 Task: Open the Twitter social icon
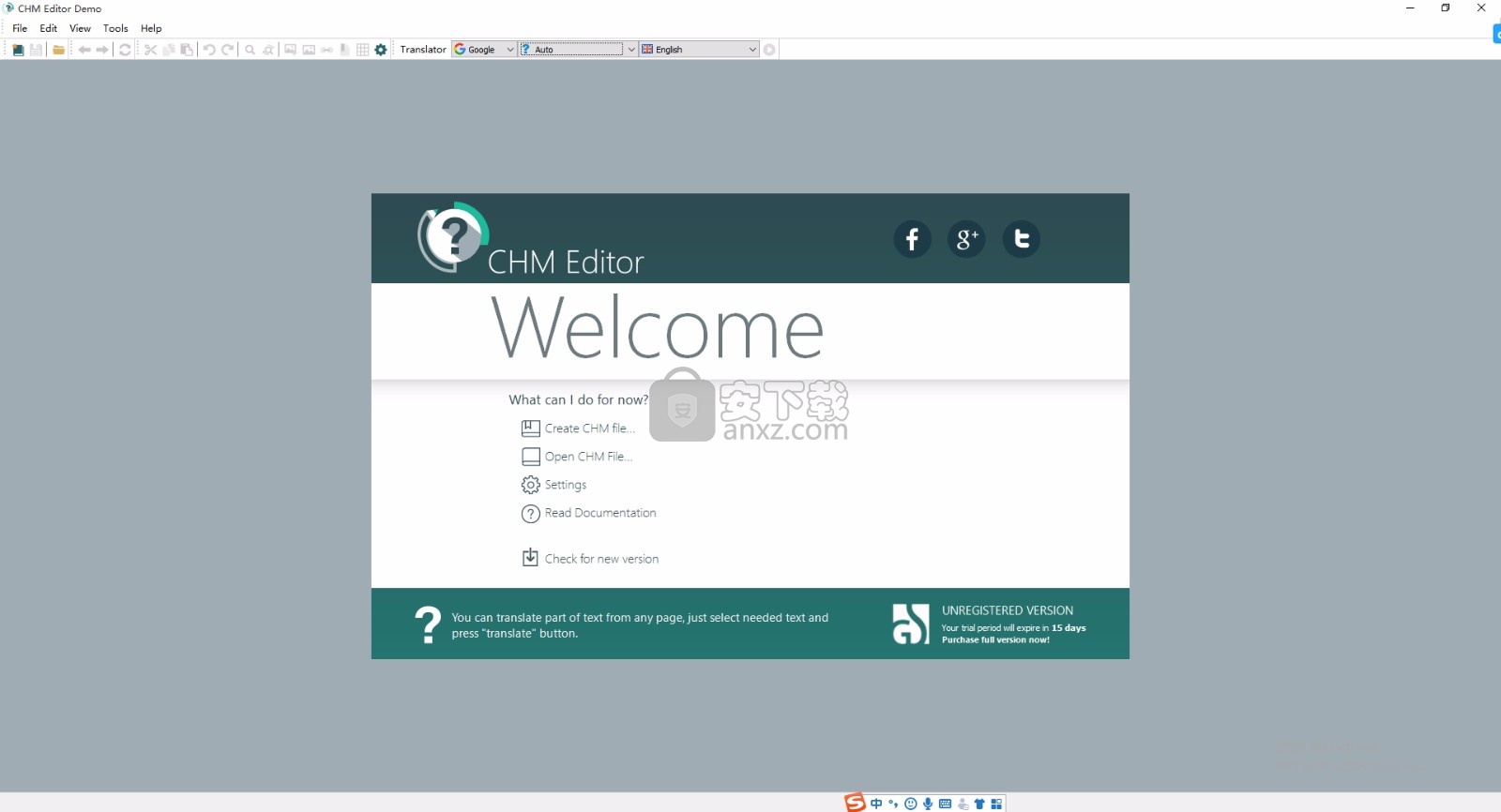1021,239
